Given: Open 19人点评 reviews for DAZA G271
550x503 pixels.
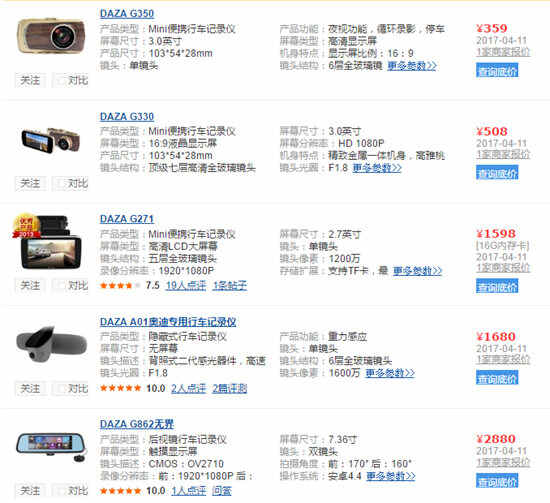Looking at the screenshot, I should click(x=186, y=286).
